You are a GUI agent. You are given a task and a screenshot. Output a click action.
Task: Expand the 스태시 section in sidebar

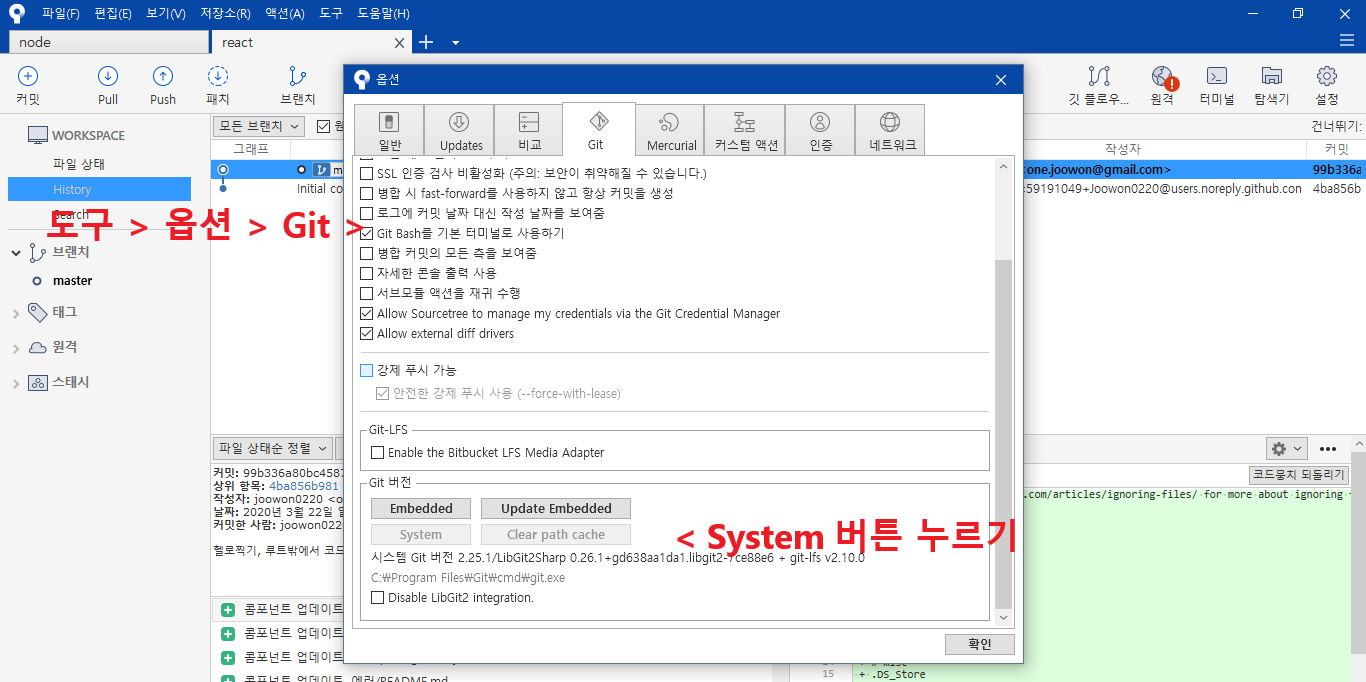16,383
